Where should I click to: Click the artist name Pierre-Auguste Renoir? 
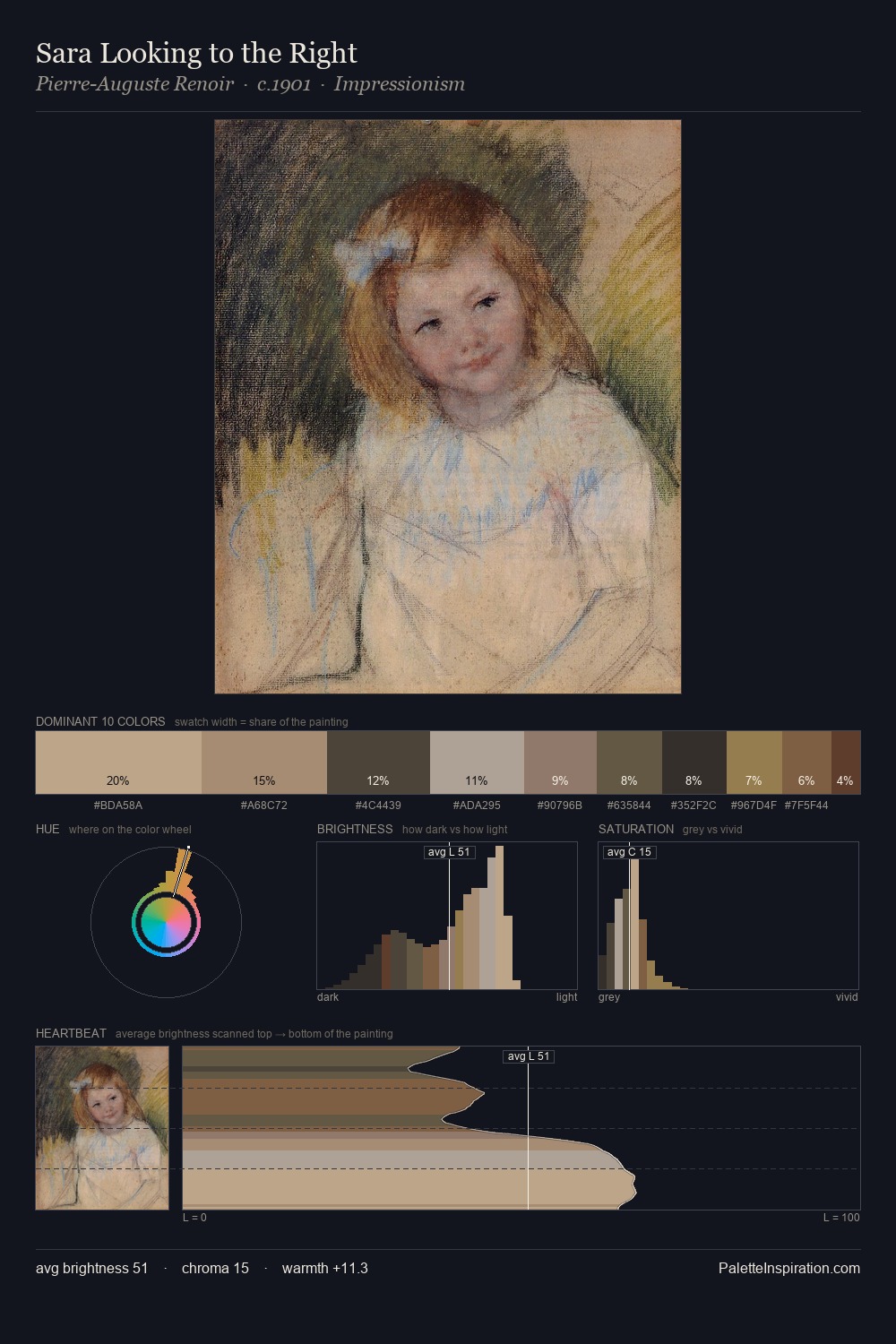coord(134,84)
